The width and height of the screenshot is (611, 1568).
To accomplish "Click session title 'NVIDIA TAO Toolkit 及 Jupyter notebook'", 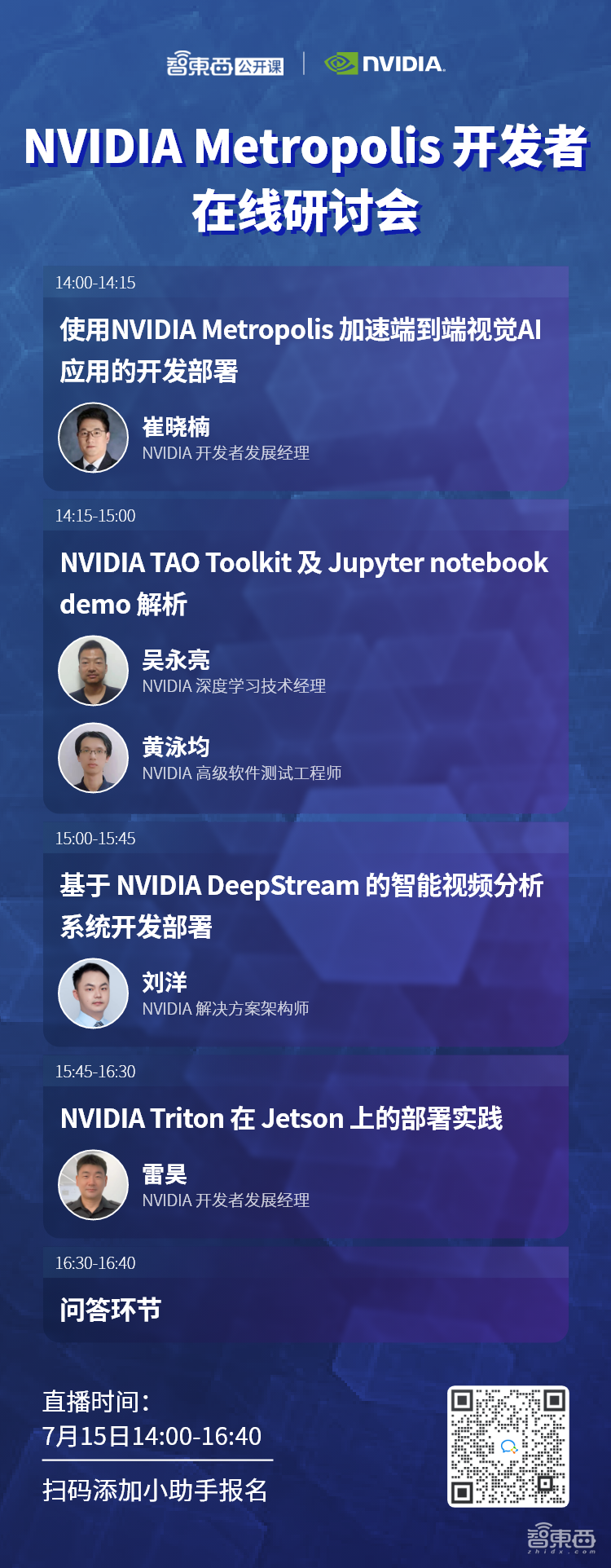I will [x=304, y=563].
